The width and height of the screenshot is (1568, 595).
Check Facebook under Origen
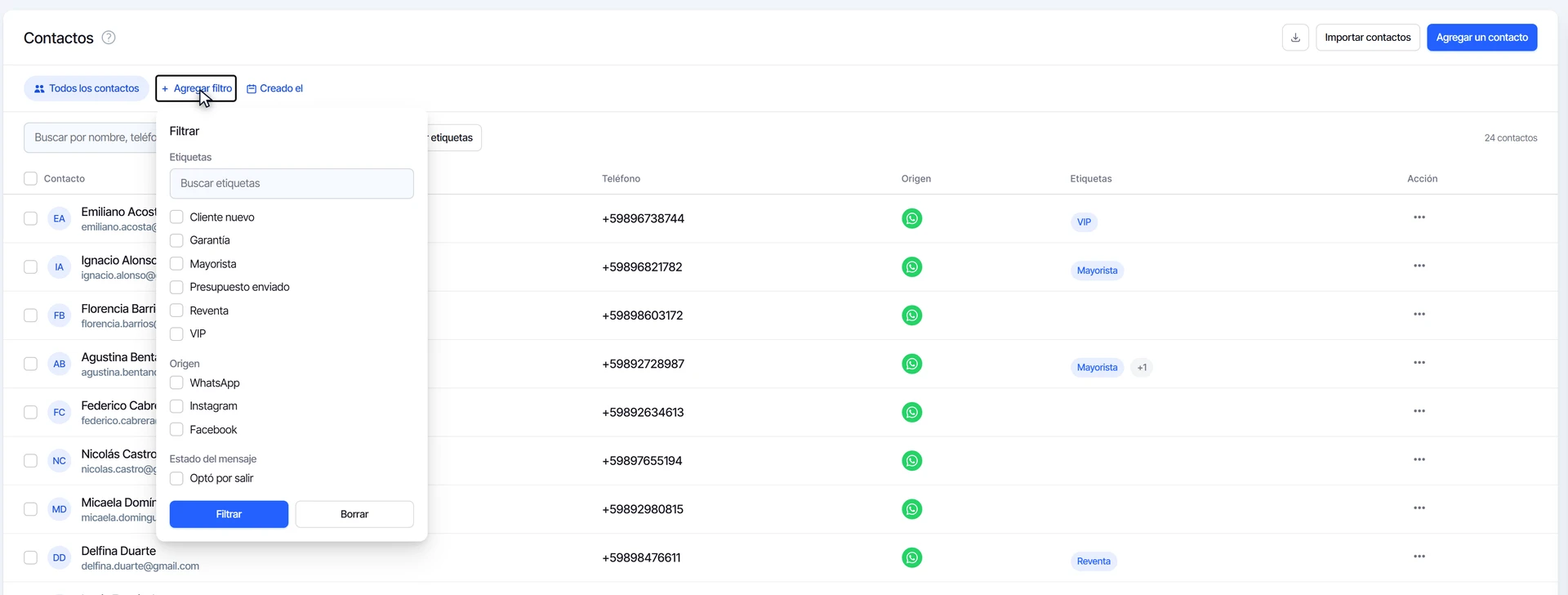(176, 429)
